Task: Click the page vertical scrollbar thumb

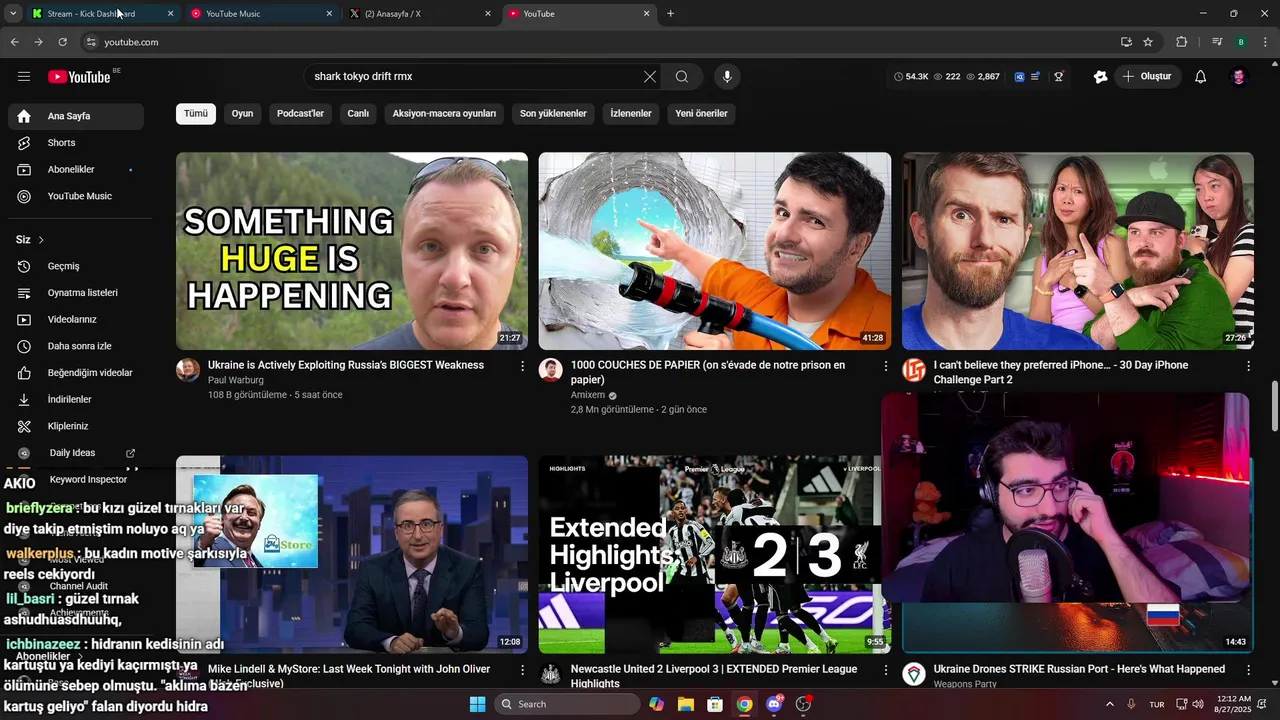Action: click(x=1274, y=406)
